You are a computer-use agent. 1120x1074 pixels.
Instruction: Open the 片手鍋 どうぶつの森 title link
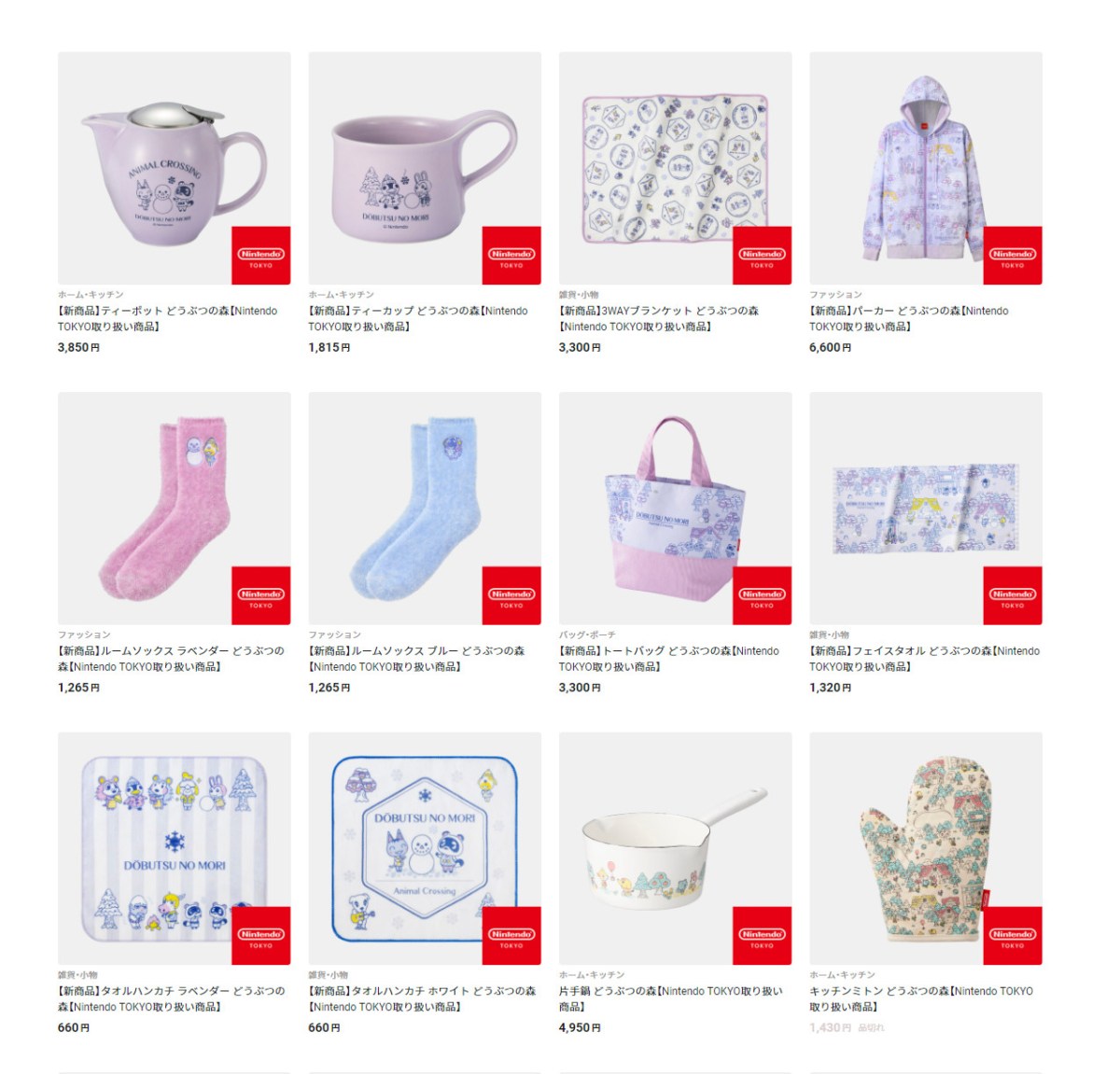click(x=671, y=998)
